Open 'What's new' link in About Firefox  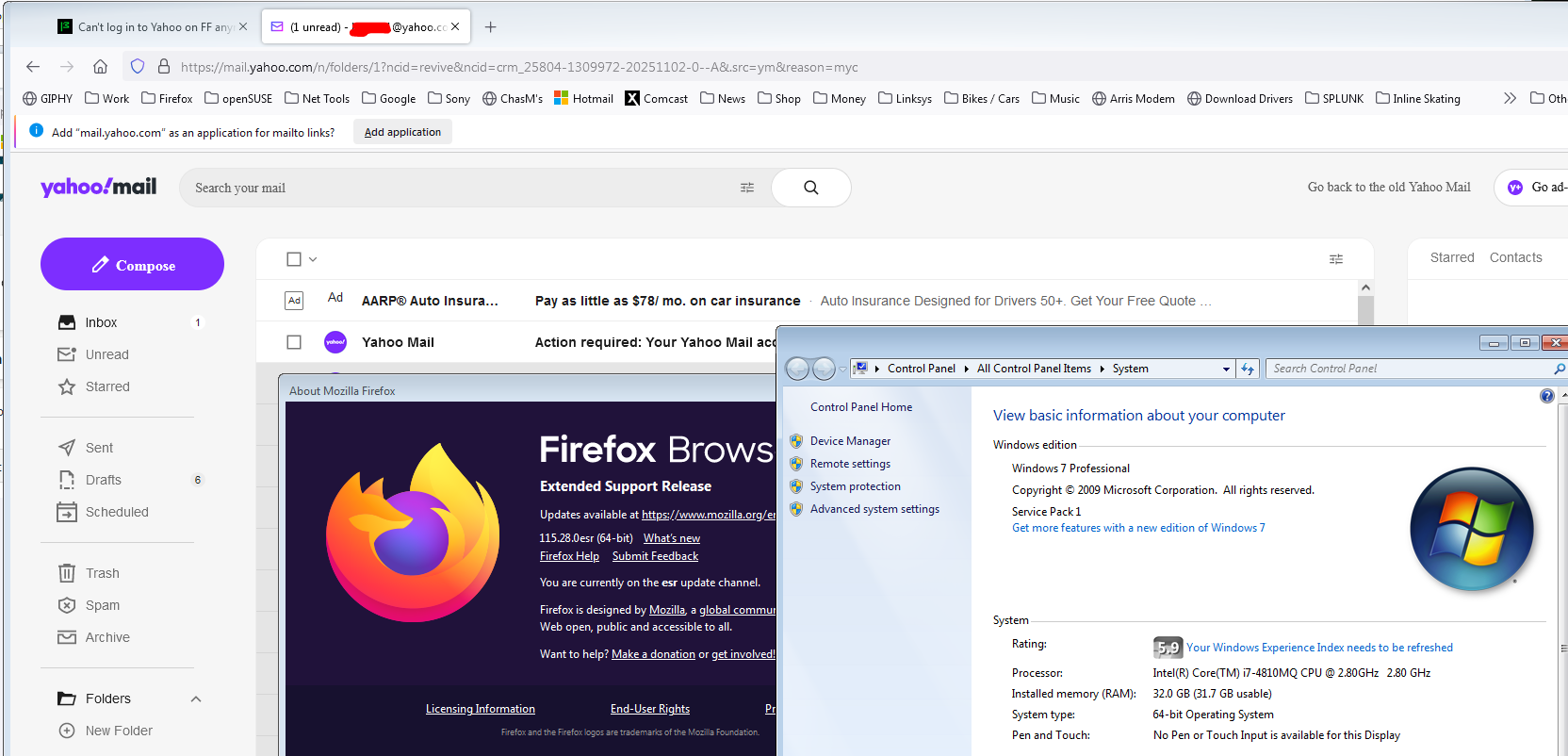pos(672,538)
